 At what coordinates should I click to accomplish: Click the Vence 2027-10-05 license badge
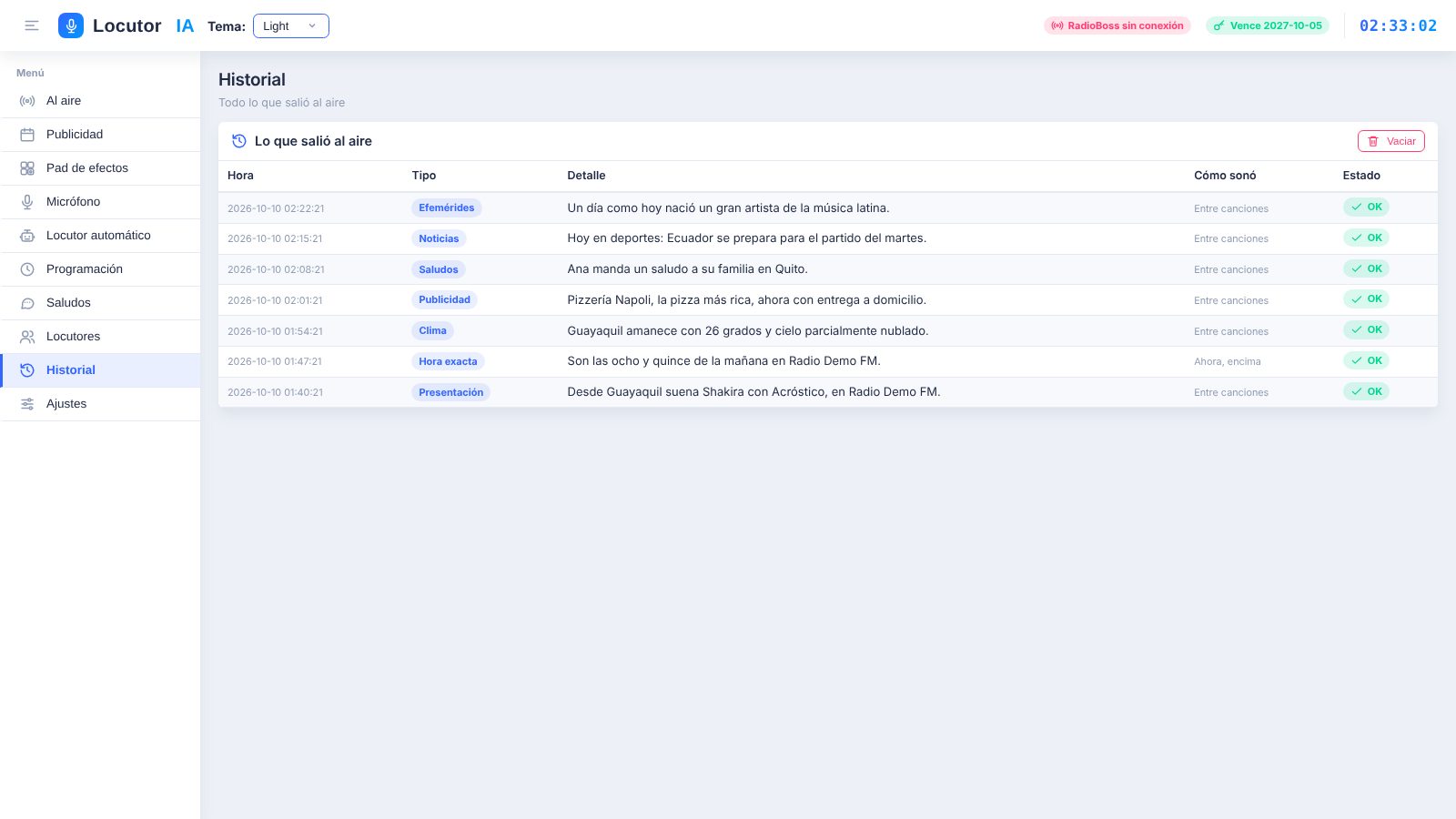[1268, 25]
